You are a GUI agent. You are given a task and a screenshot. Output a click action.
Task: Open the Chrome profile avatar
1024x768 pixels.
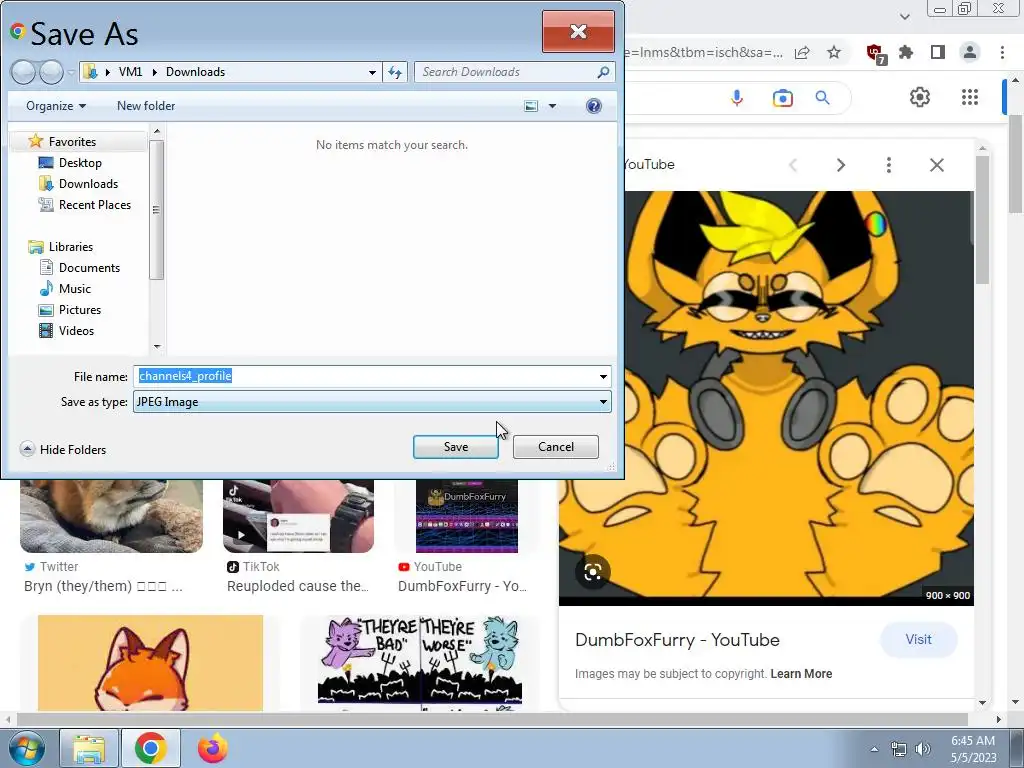(970, 52)
